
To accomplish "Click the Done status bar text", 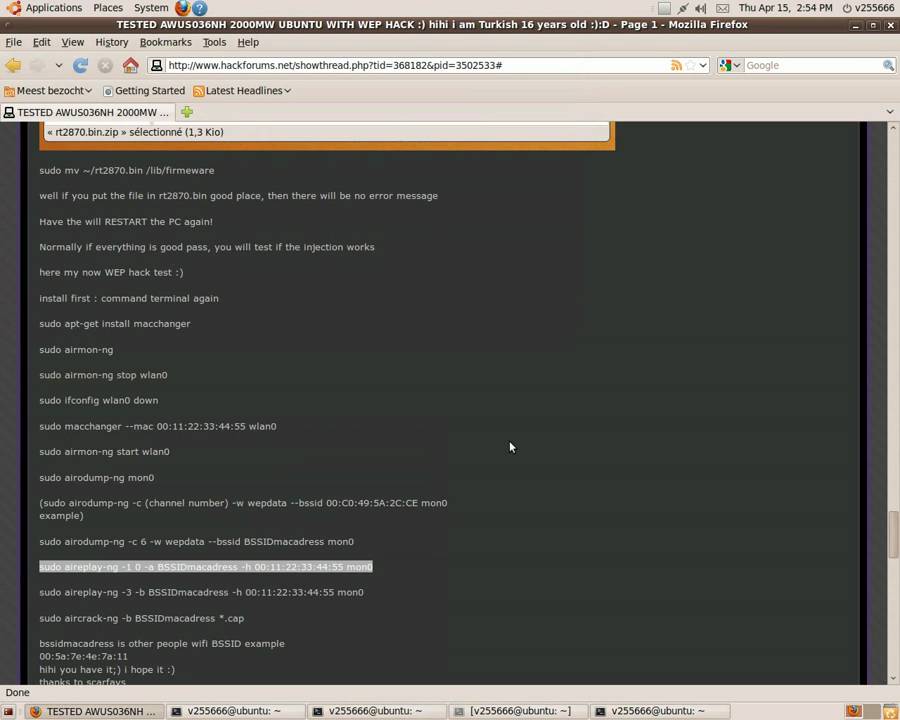I will (x=17, y=692).
